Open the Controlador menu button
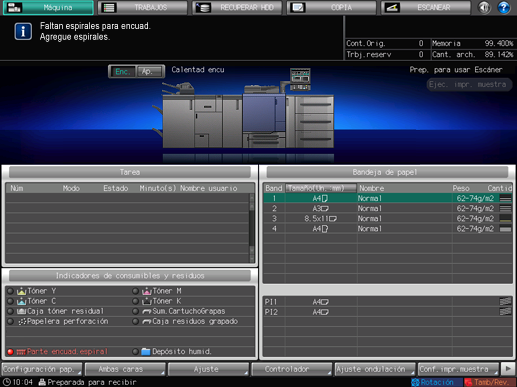The height and width of the screenshot is (387, 517). [292, 369]
